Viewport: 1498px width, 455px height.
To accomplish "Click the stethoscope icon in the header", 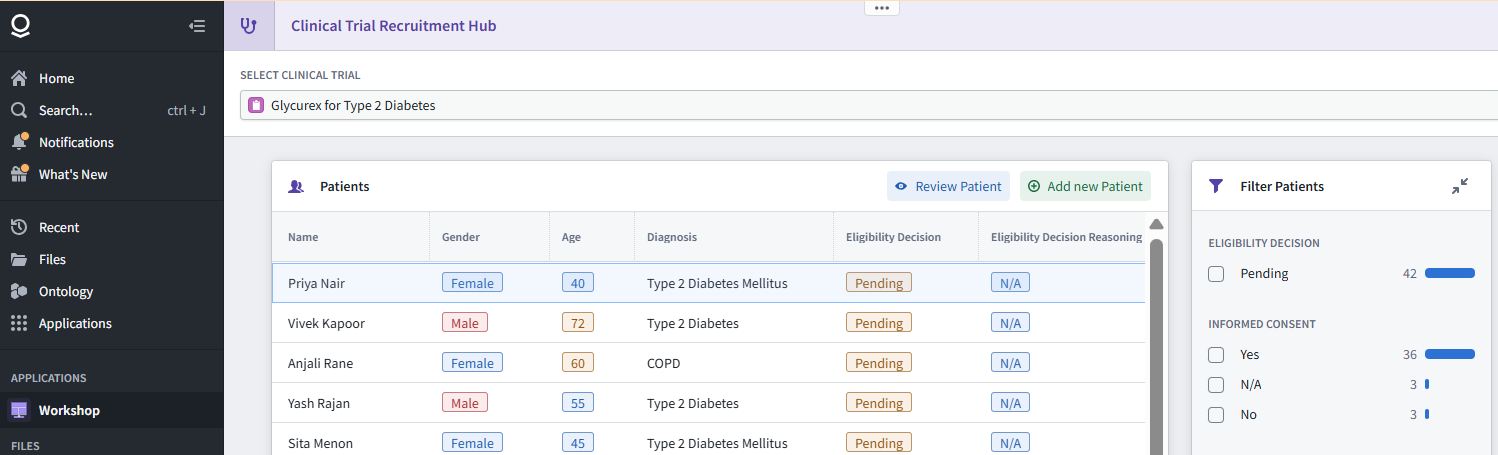I will coord(249,26).
